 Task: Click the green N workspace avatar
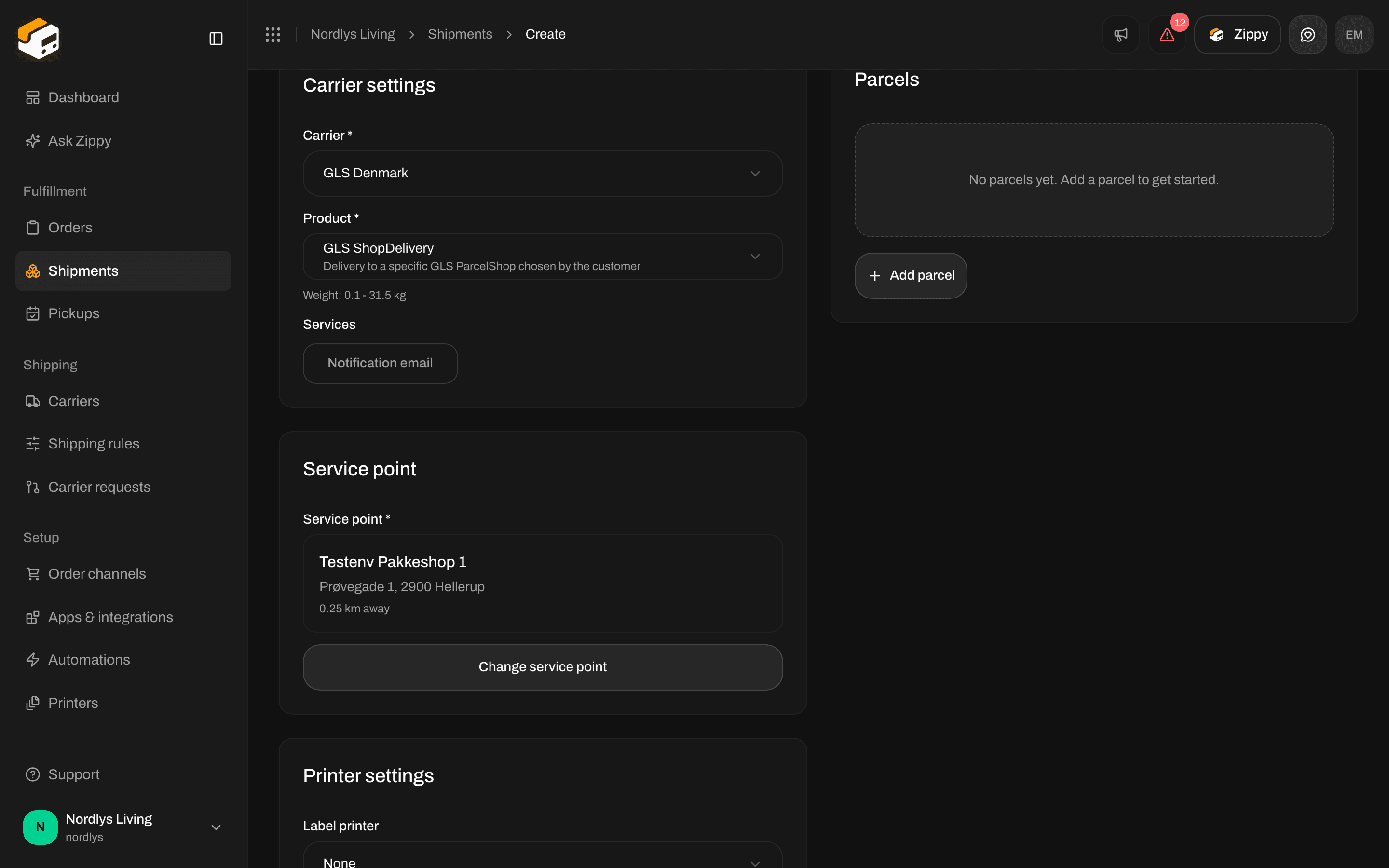click(x=40, y=827)
